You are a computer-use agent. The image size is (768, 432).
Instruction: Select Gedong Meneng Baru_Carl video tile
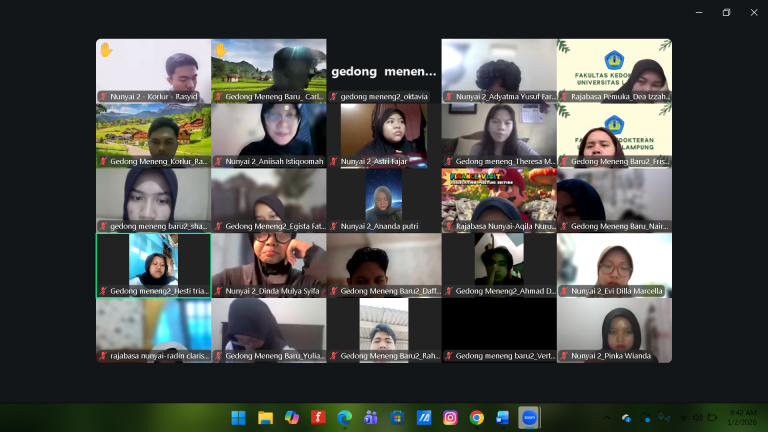point(269,71)
